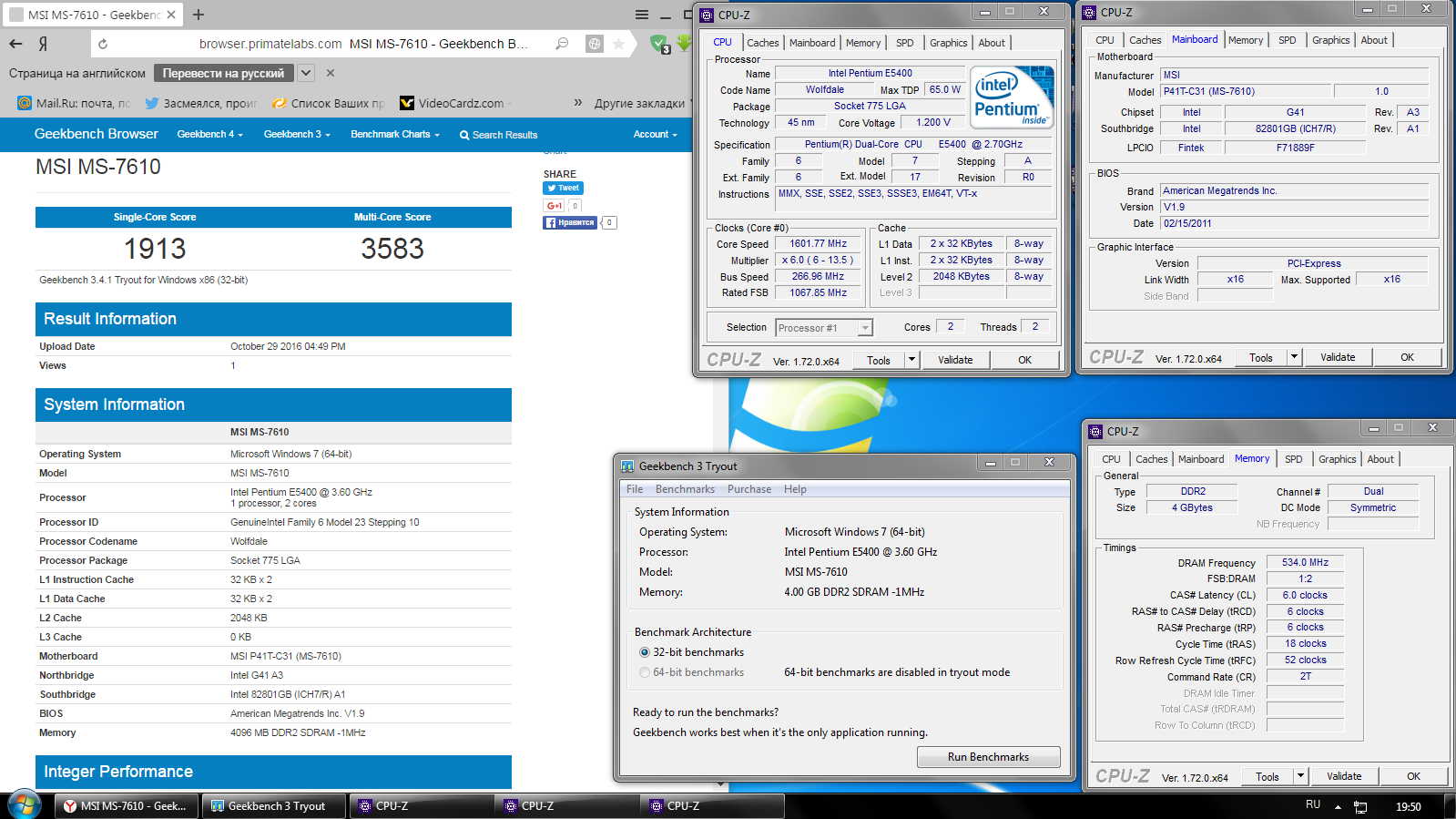Share result with the Tweet button
The height and width of the screenshot is (819, 1456).
[563, 188]
